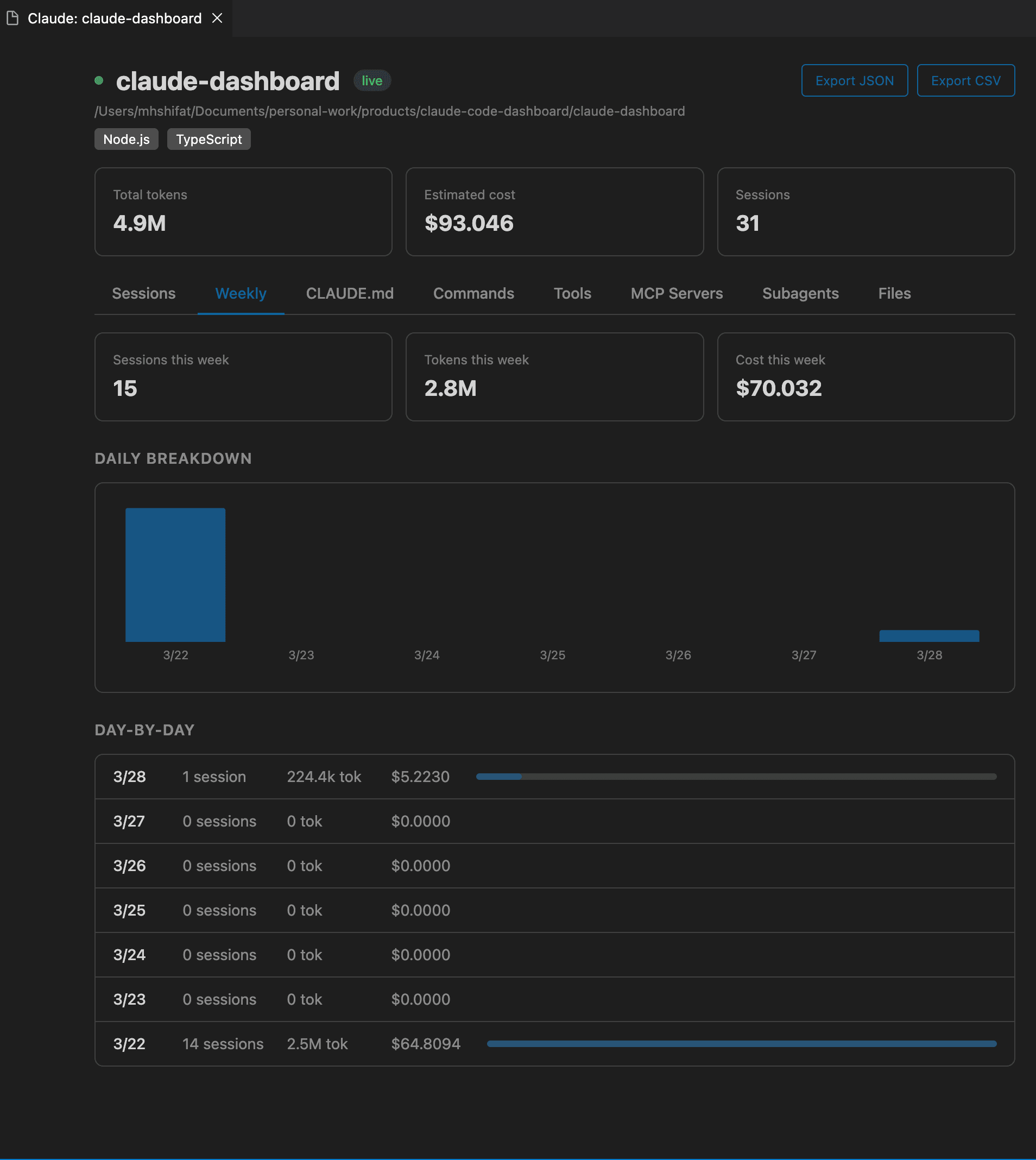The height and width of the screenshot is (1160, 1036).
Task: Click the 3/28 row cost progress bar
Action: tap(735, 777)
